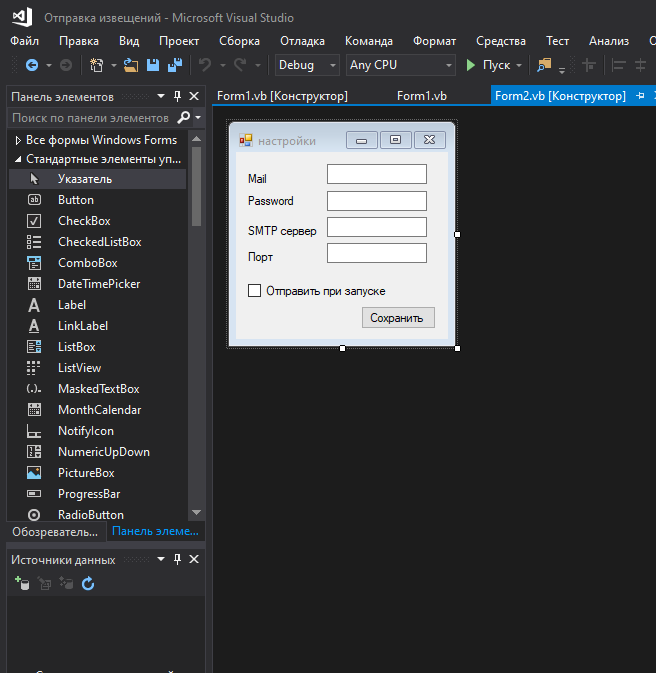
Task: Refresh the Источники данных panel
Action: [87, 583]
